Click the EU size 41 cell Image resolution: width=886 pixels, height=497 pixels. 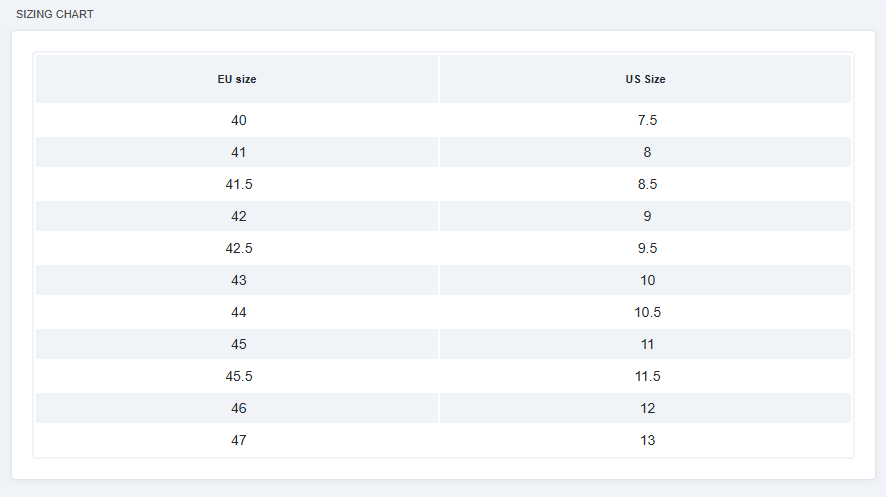(x=238, y=152)
